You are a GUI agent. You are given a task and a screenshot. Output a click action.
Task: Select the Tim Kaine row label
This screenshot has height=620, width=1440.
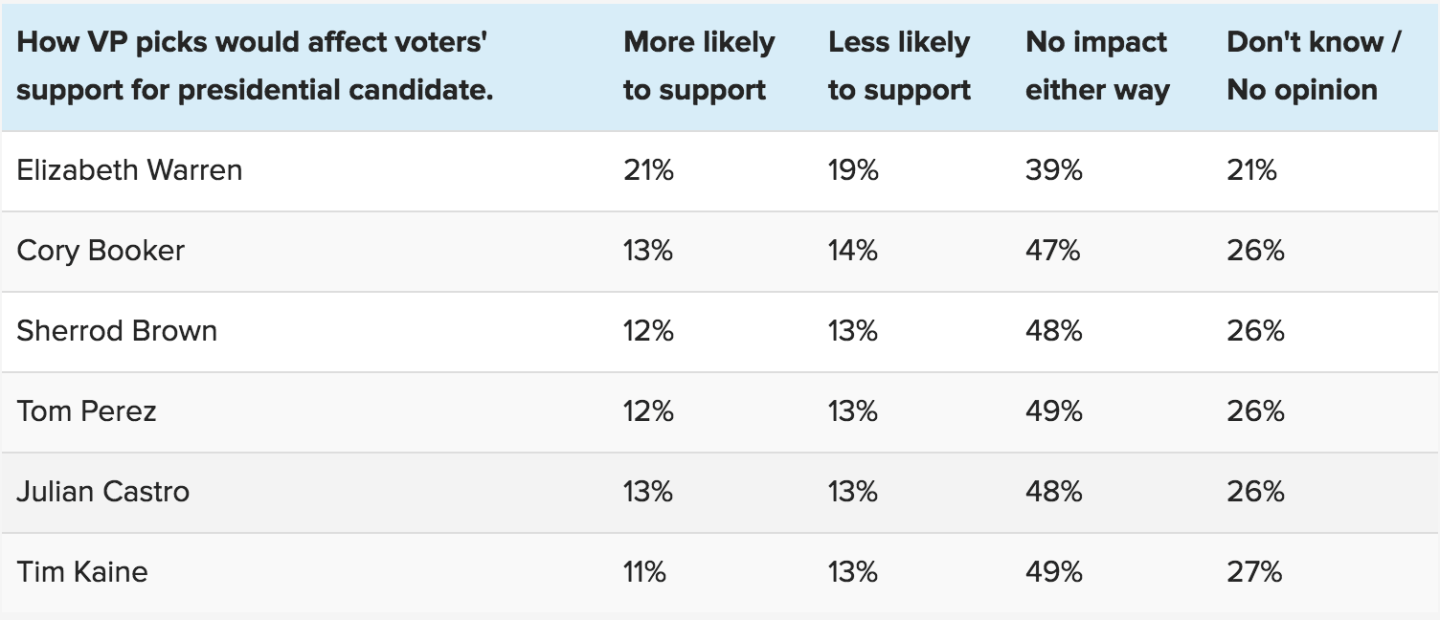coord(82,572)
